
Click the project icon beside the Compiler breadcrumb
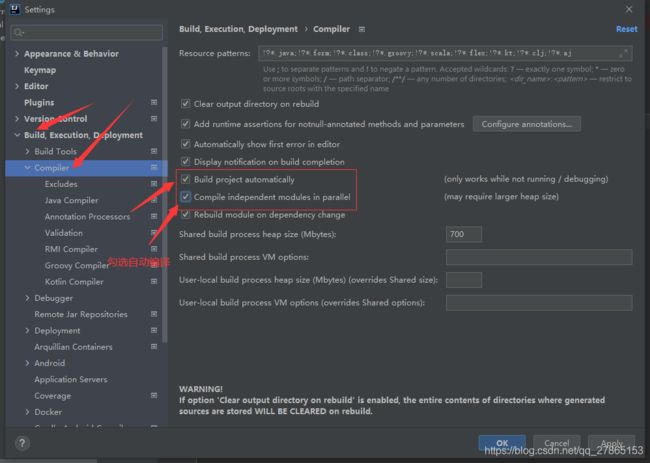(362, 29)
